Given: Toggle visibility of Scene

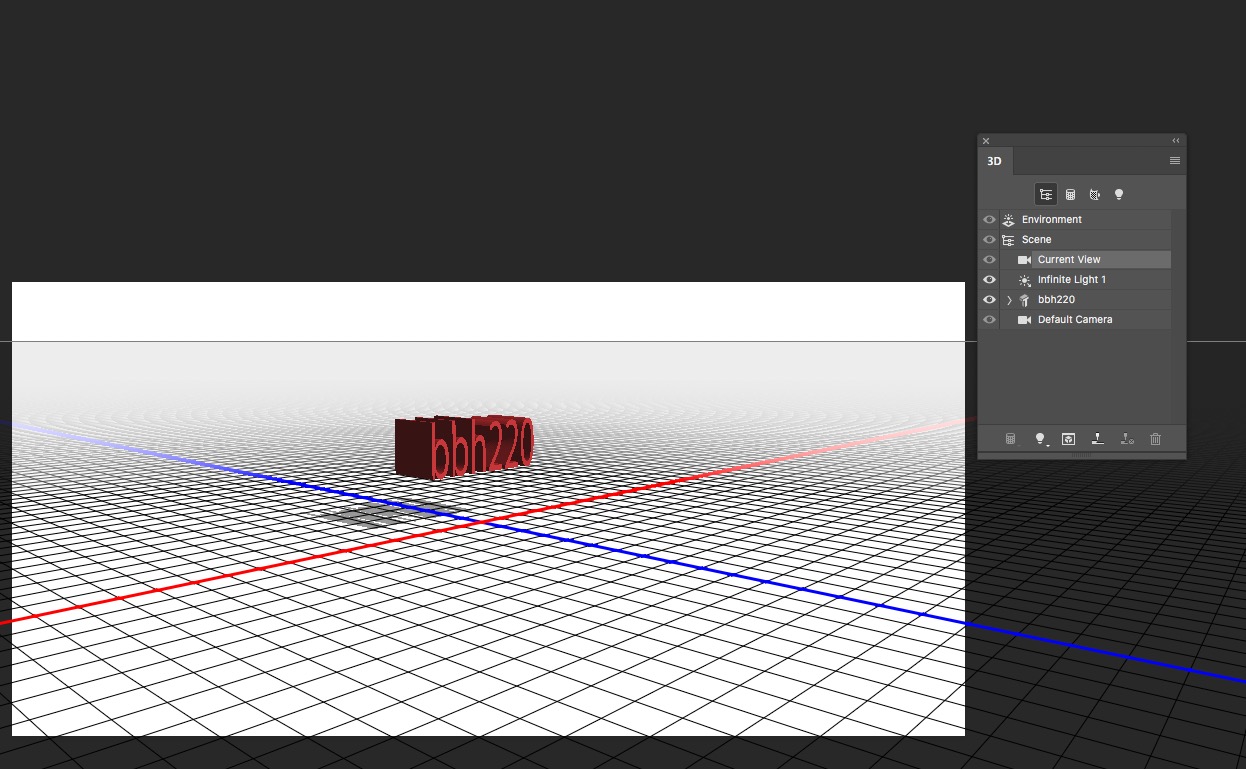Looking at the screenshot, I should (989, 240).
